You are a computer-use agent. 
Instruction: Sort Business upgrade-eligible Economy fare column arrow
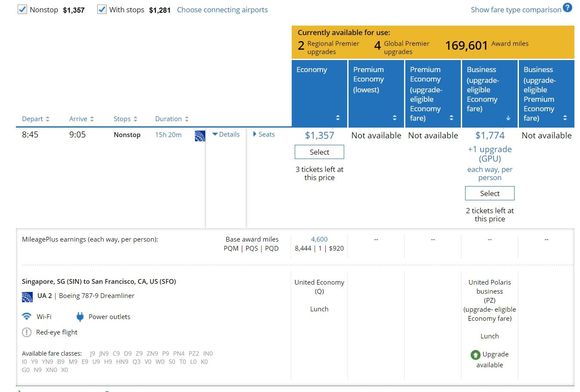tap(508, 118)
